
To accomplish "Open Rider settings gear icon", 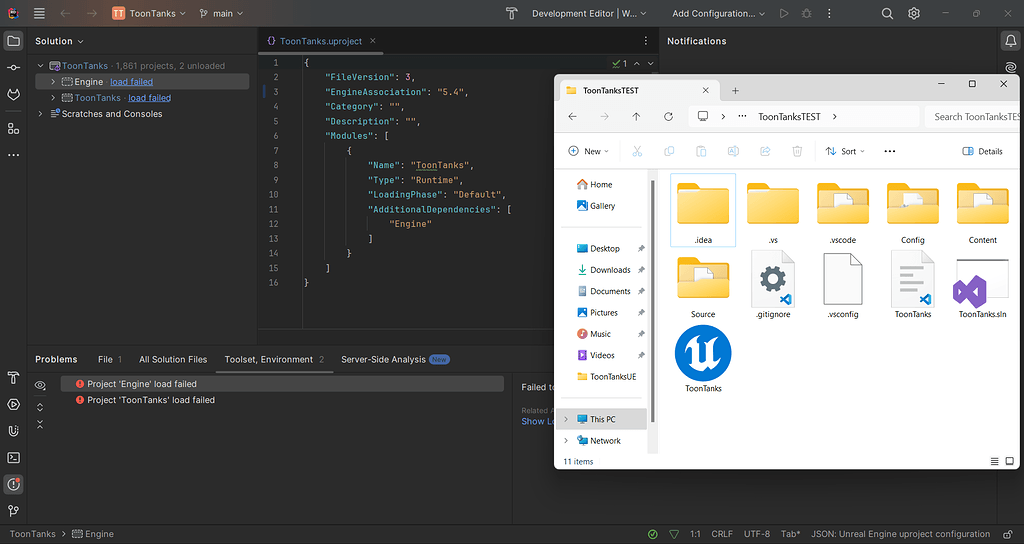I will pos(914,14).
